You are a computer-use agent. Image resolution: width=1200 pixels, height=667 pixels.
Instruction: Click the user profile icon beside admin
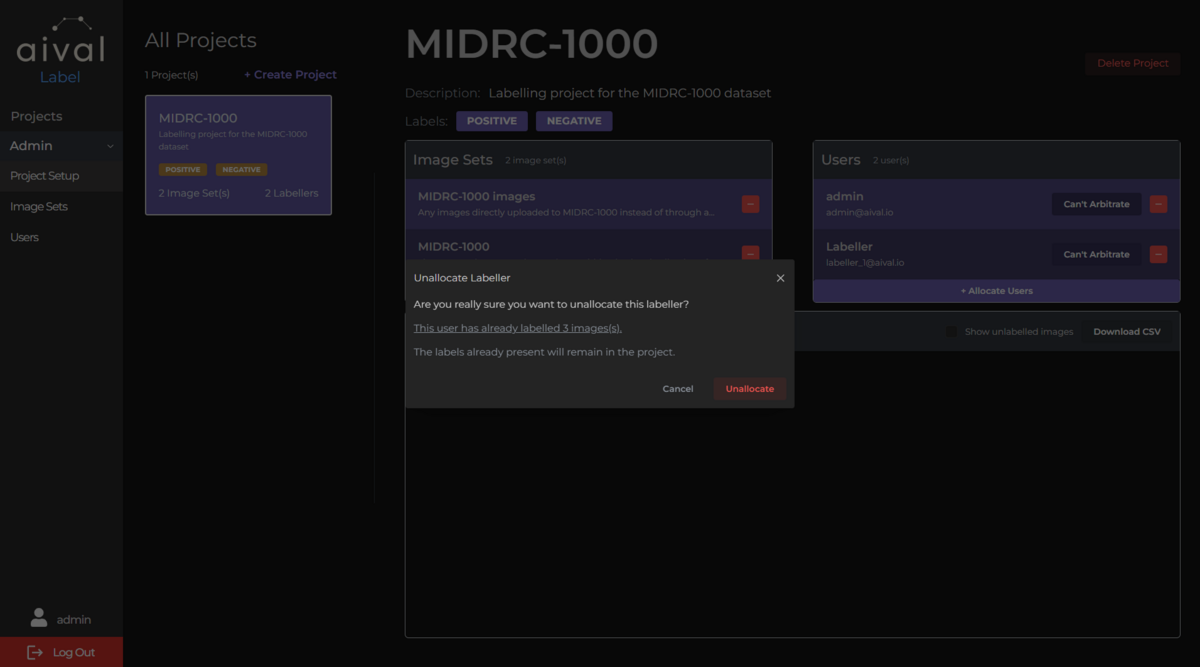coord(39,618)
